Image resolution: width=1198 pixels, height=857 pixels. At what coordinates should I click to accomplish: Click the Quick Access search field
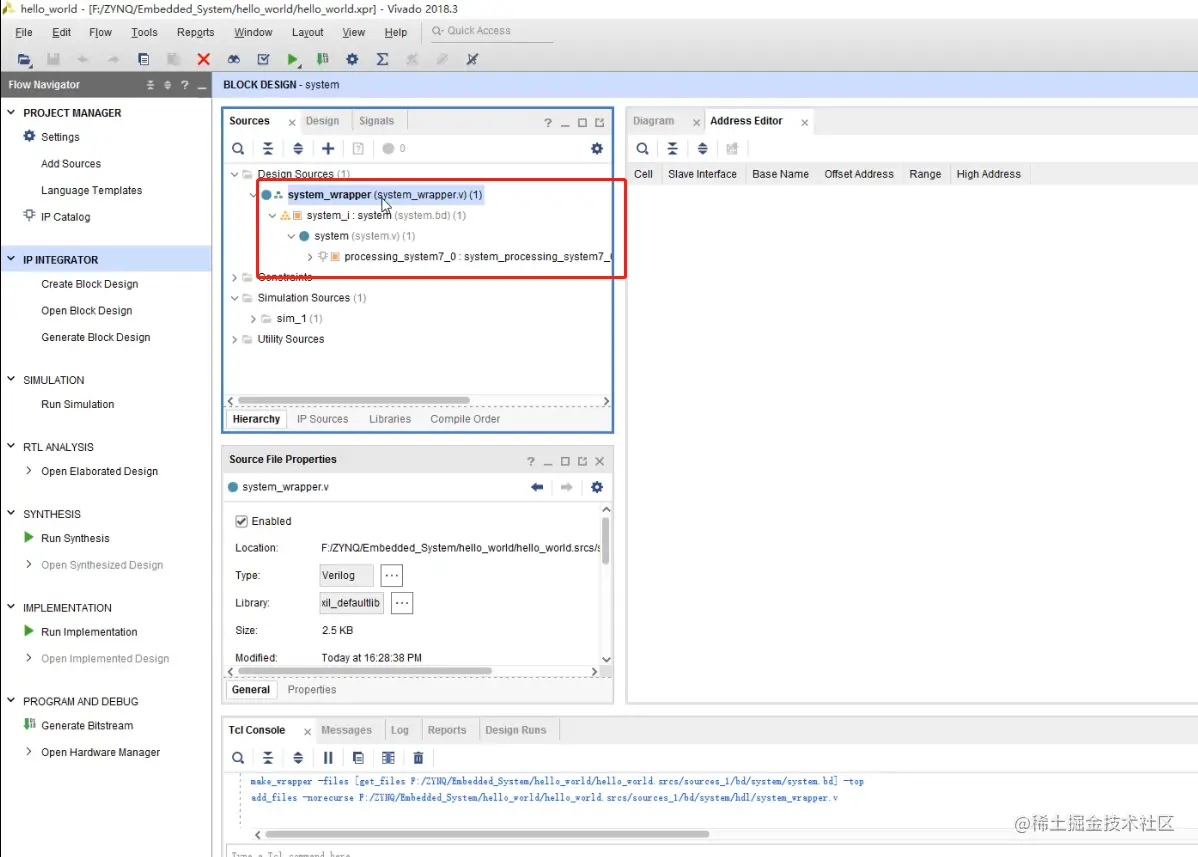tap(491, 31)
